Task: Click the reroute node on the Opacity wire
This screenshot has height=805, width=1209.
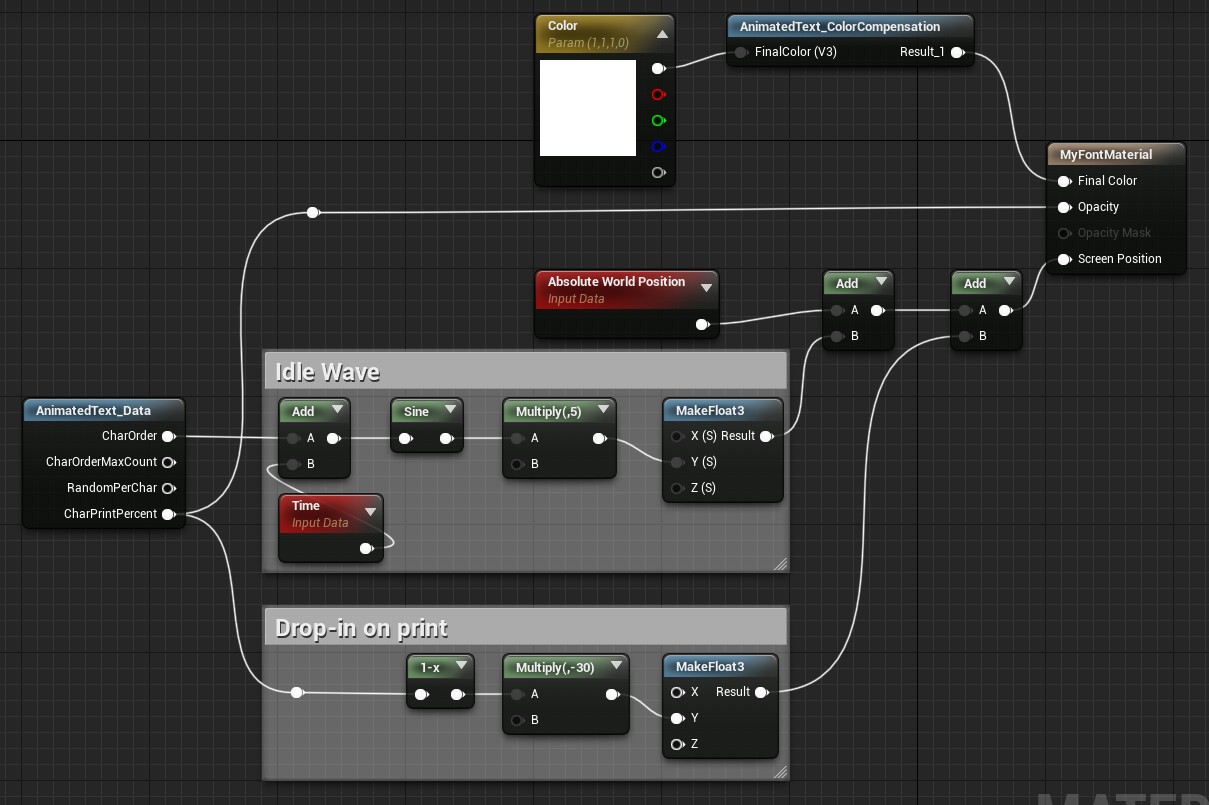Action: click(313, 212)
